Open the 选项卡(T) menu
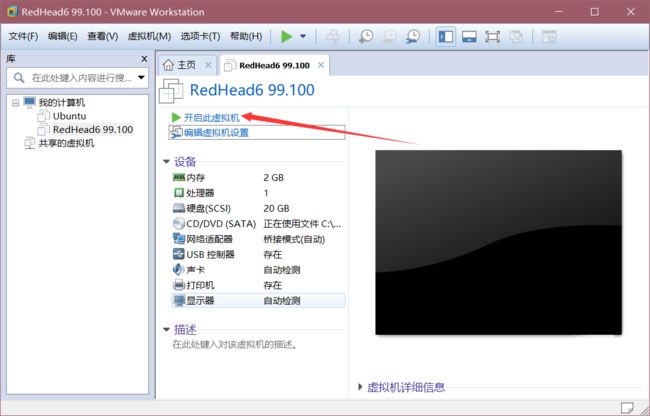The height and width of the screenshot is (416, 650). coord(200,36)
